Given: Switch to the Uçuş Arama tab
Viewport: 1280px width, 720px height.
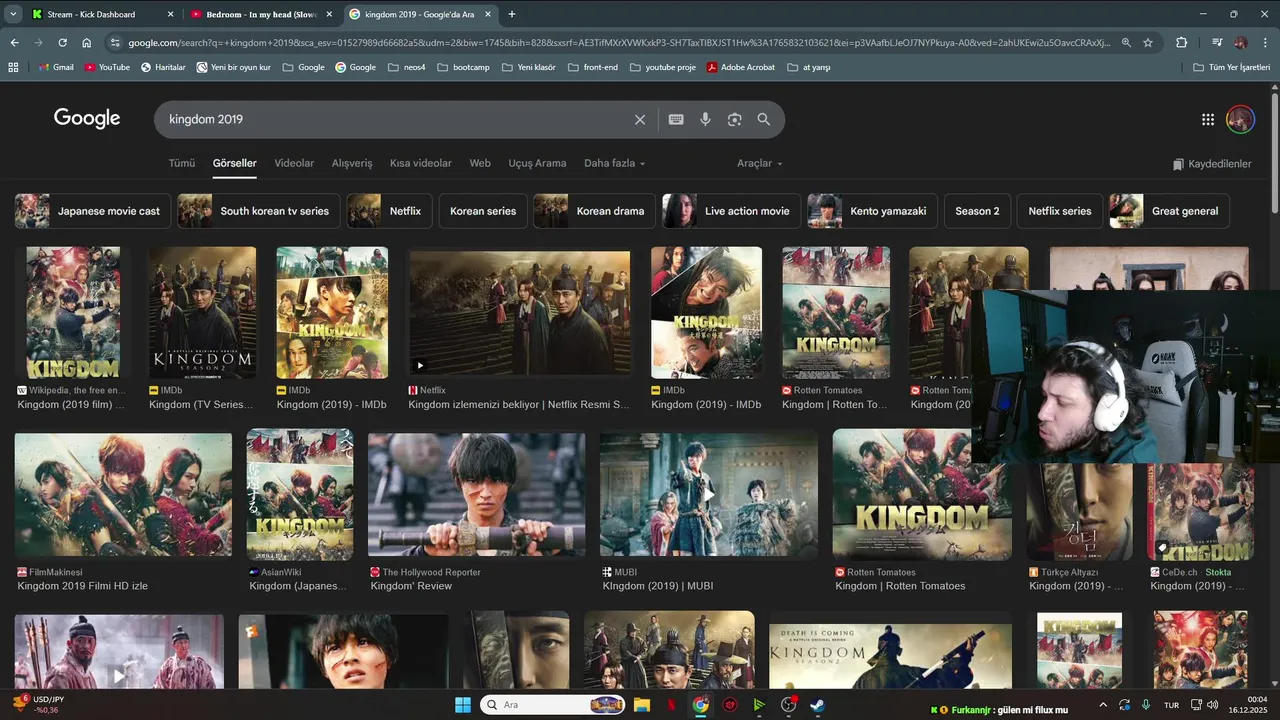Looking at the screenshot, I should coord(537,163).
